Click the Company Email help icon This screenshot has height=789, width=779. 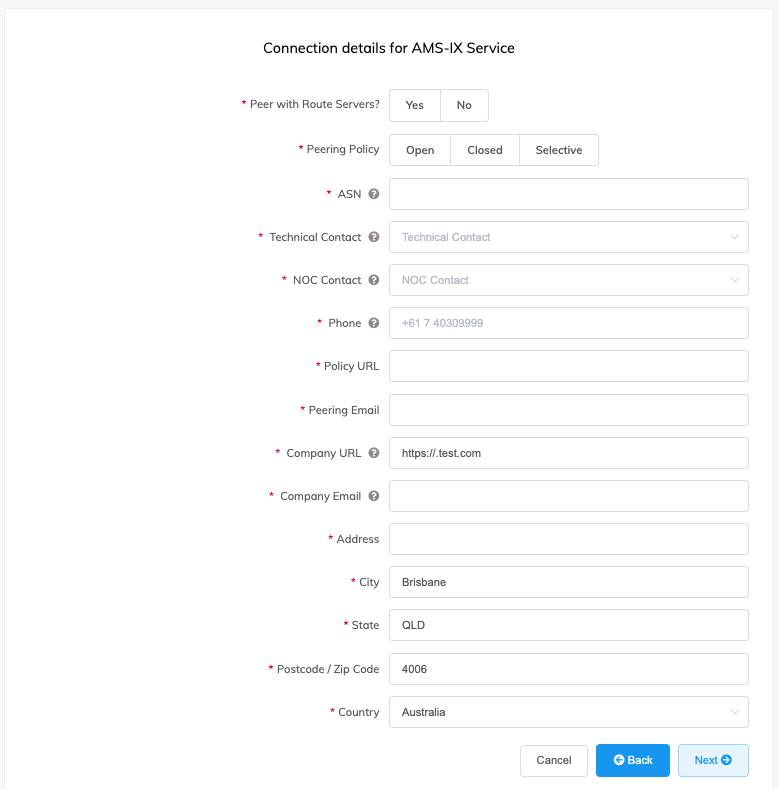[374, 496]
